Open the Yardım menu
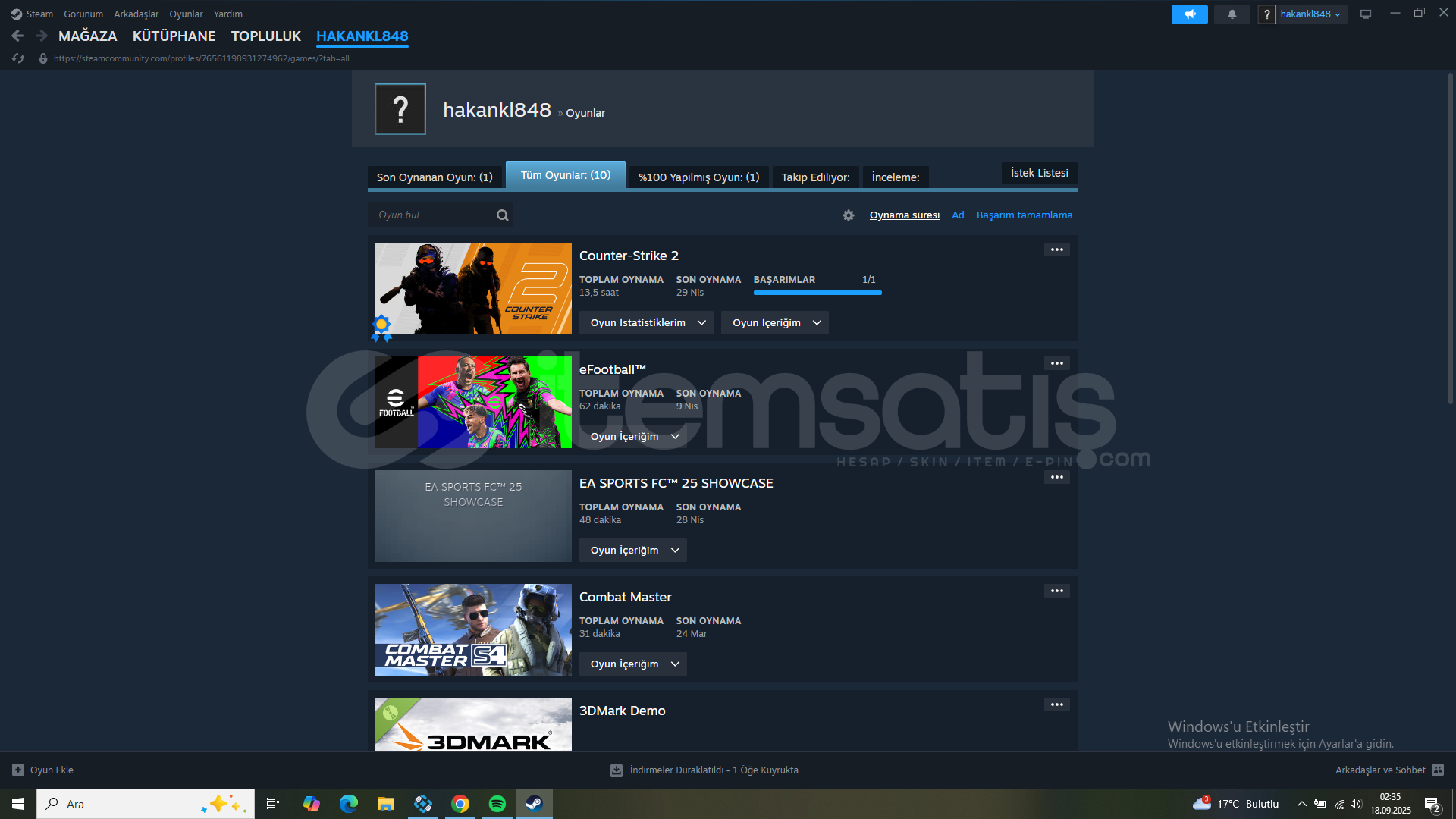The width and height of the screenshot is (1456, 819). tap(228, 14)
